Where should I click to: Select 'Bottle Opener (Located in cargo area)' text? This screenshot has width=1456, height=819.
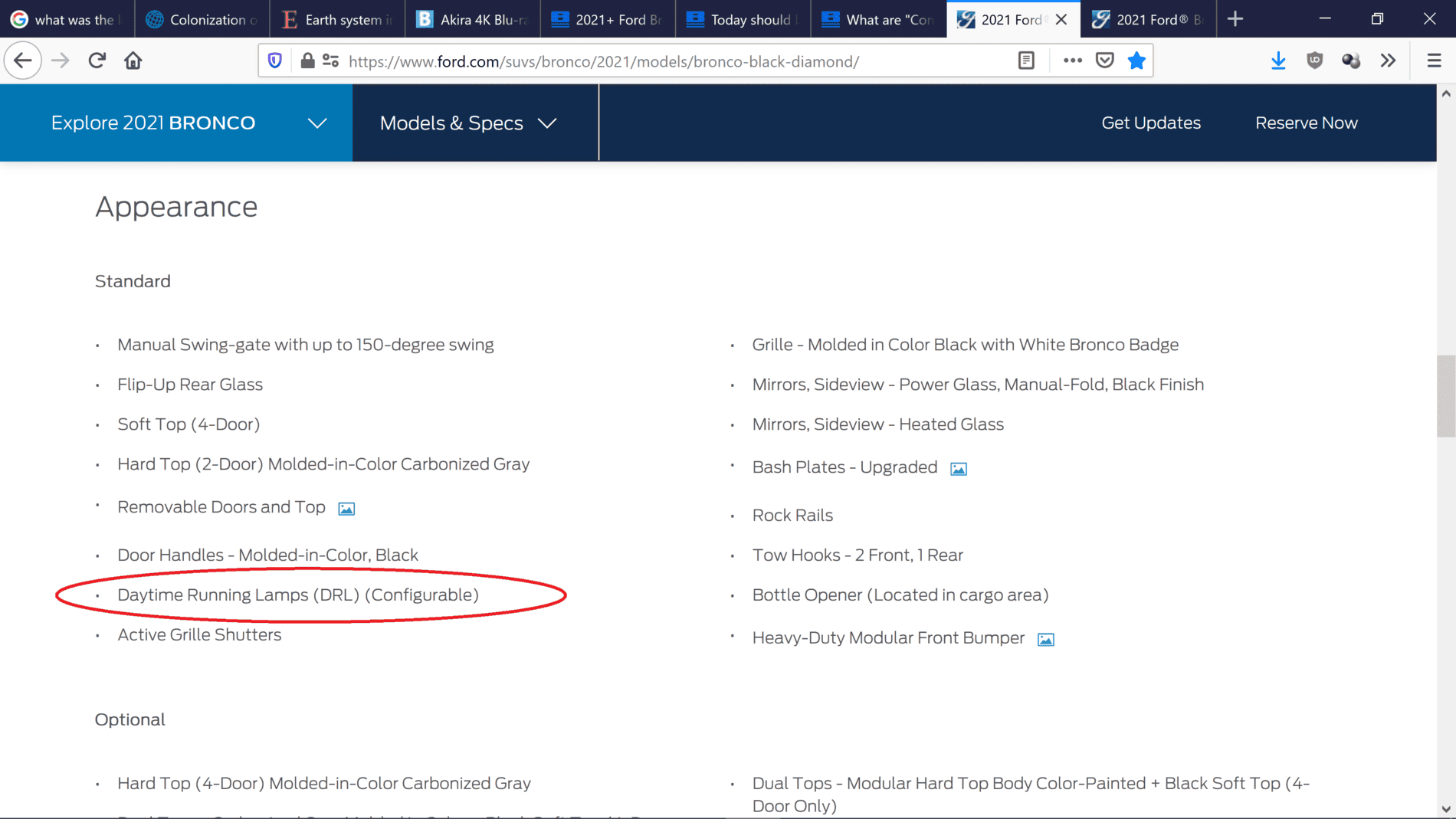click(x=900, y=595)
